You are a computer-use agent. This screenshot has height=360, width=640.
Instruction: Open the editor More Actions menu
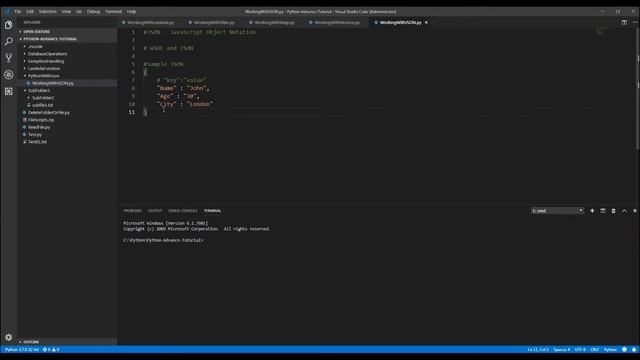pyautogui.click(x=635, y=22)
